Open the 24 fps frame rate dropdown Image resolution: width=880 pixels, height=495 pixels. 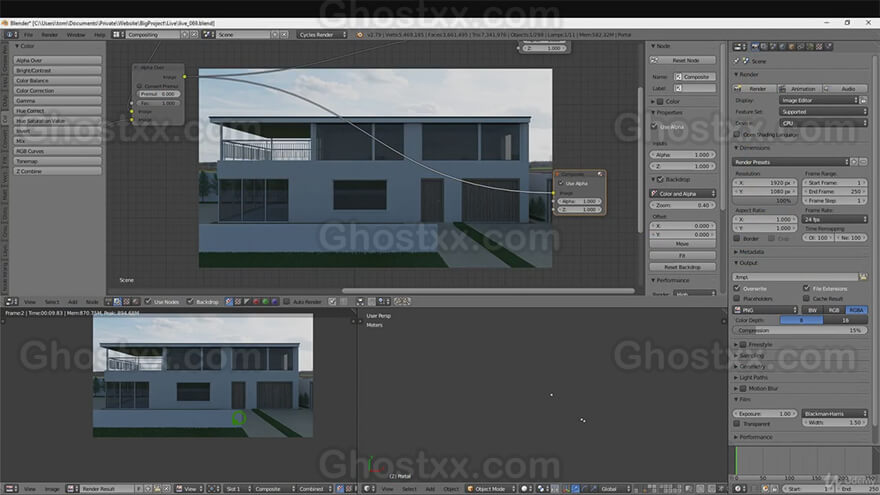click(x=835, y=219)
